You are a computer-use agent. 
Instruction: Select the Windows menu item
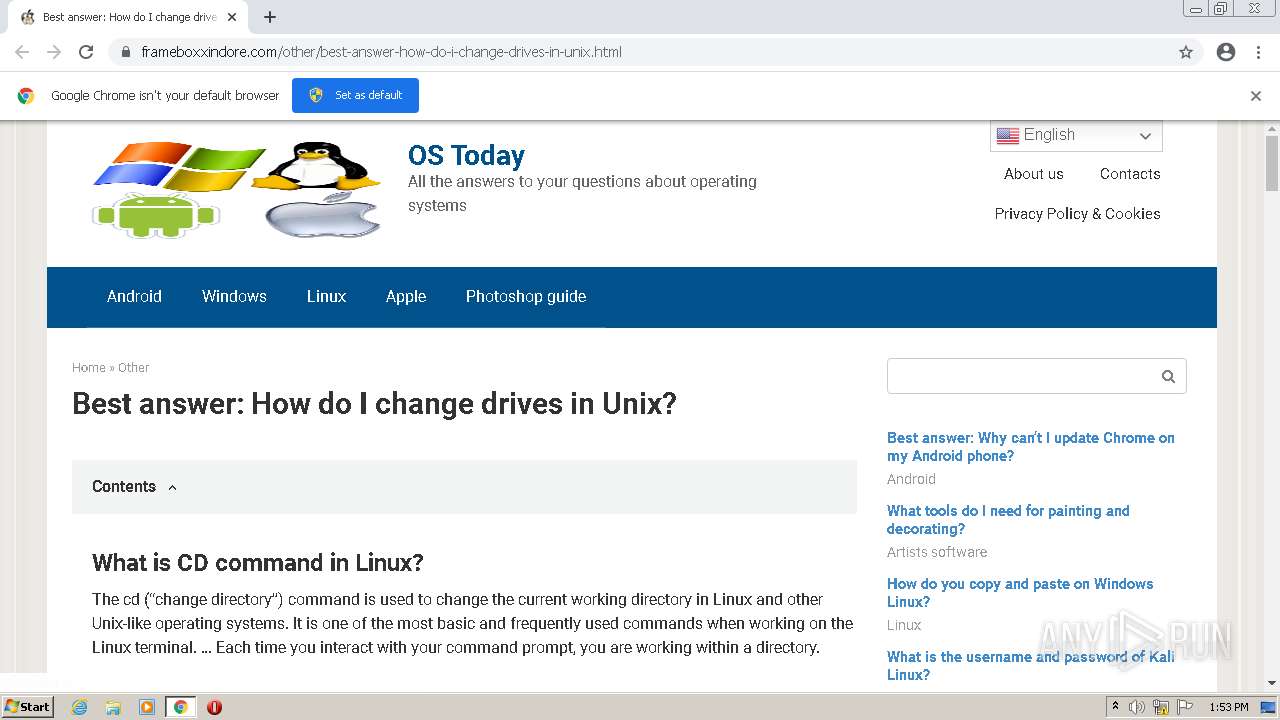(x=234, y=297)
